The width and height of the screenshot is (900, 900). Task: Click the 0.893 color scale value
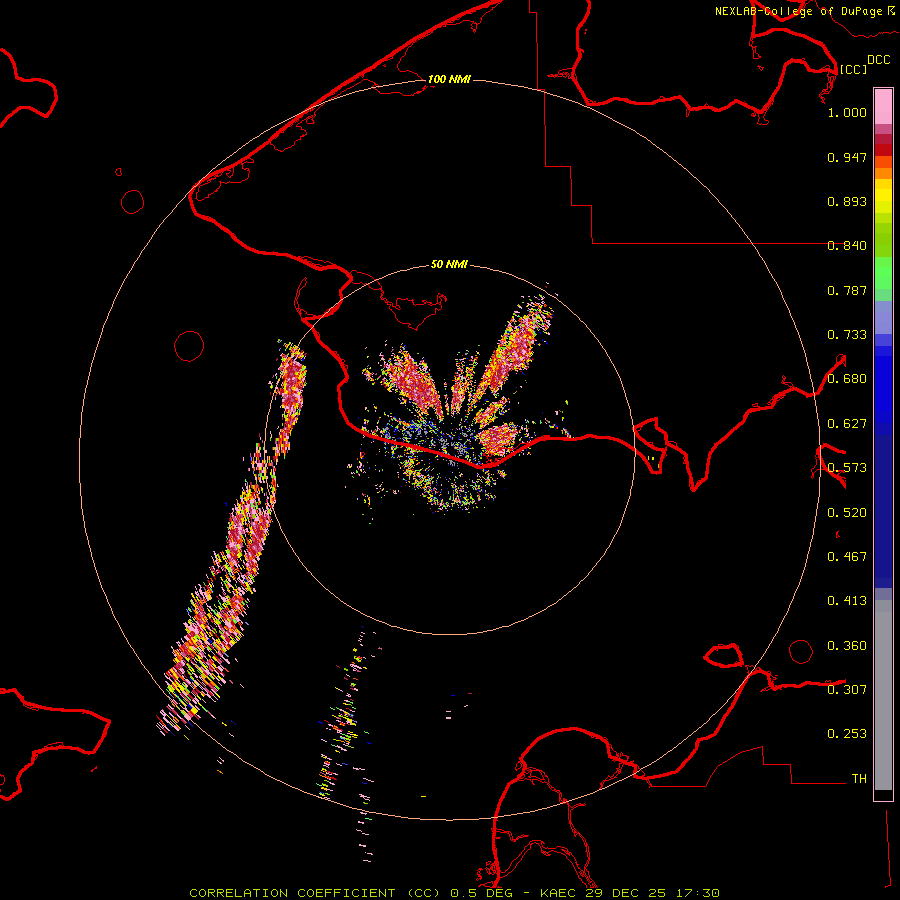(847, 201)
